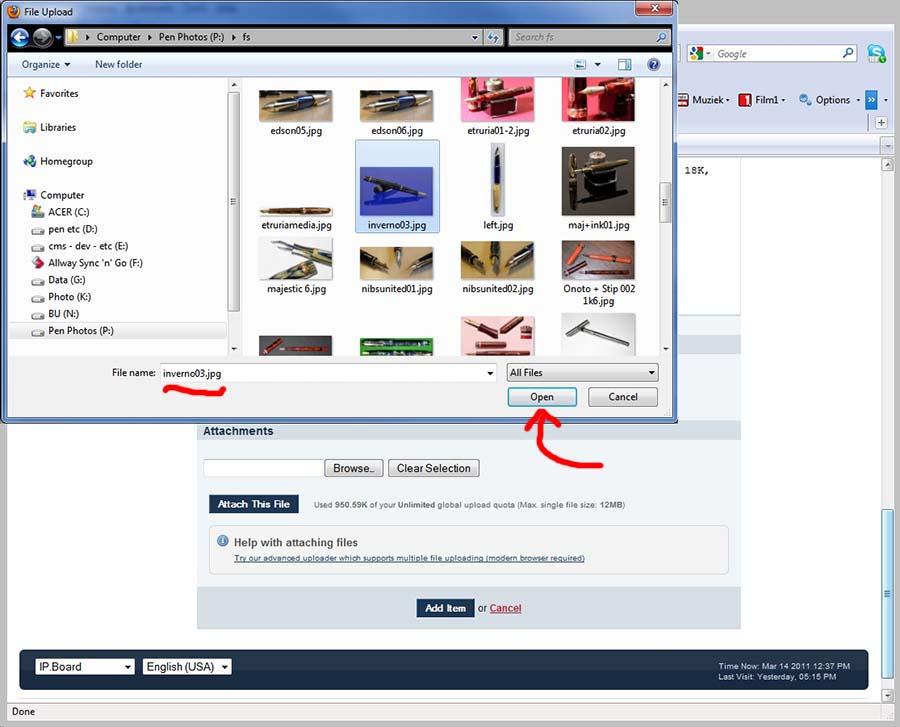900x727 pixels.
Task: Click the Open button
Action: 542,397
